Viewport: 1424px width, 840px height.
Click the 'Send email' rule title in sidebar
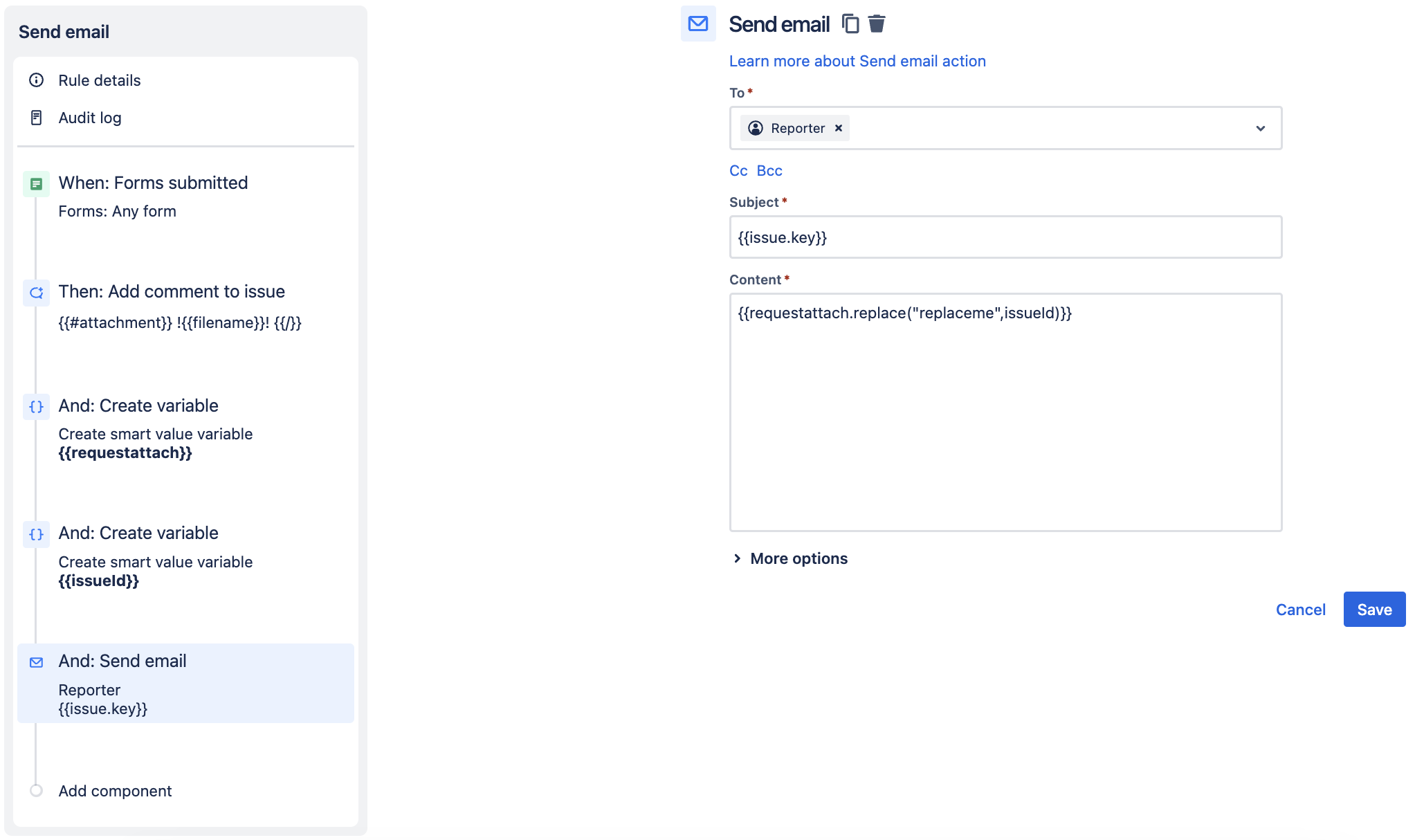pyautogui.click(x=64, y=32)
